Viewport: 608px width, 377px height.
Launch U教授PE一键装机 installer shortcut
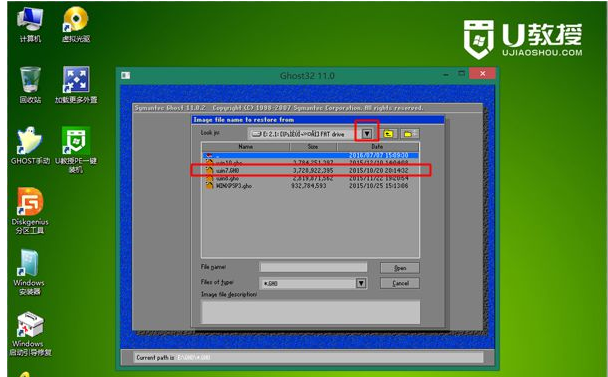coord(76,150)
